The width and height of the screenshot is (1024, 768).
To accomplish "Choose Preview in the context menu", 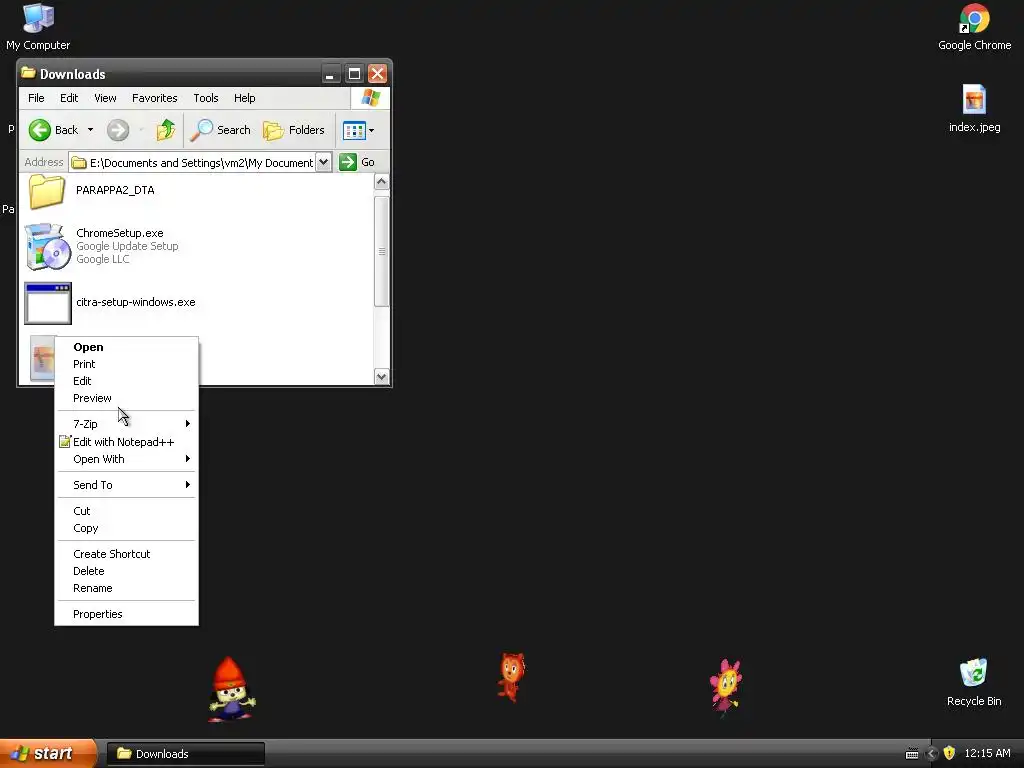I will (x=127, y=398).
